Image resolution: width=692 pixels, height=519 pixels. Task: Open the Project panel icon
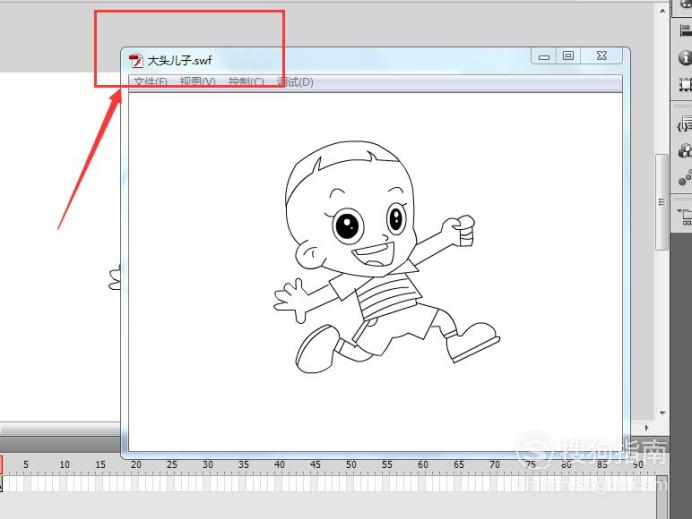[x=686, y=216]
